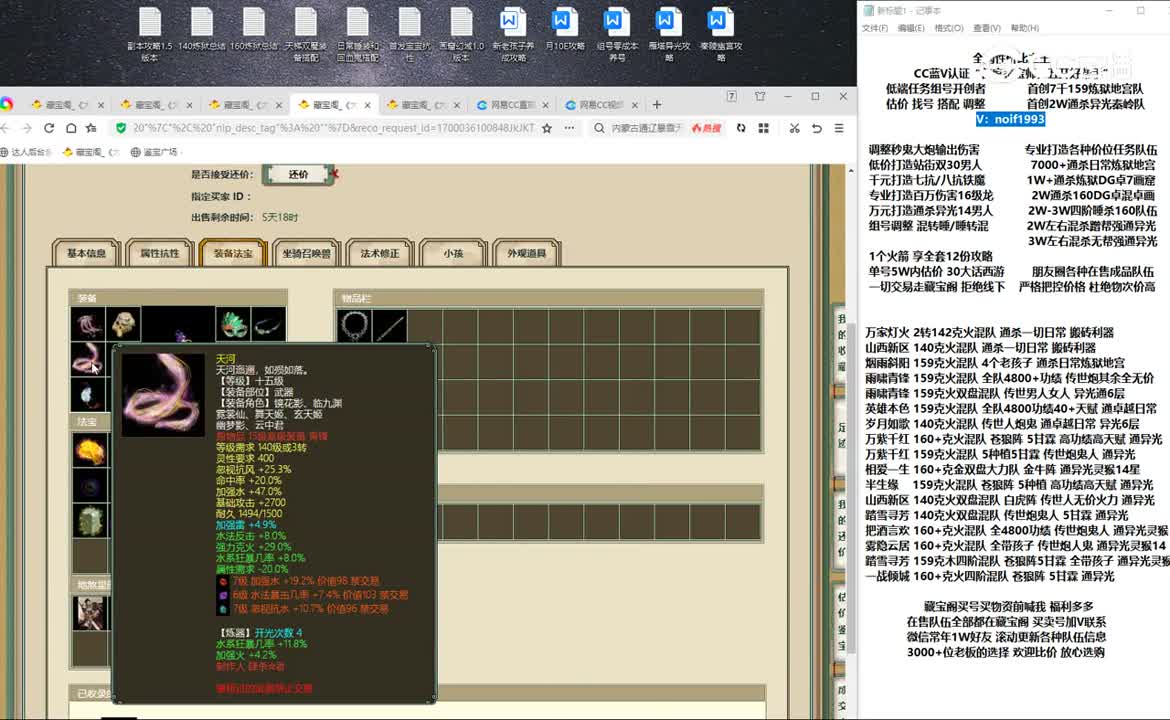Select the staff item in 物品栏
1170x720 pixels.
[x=390, y=326]
